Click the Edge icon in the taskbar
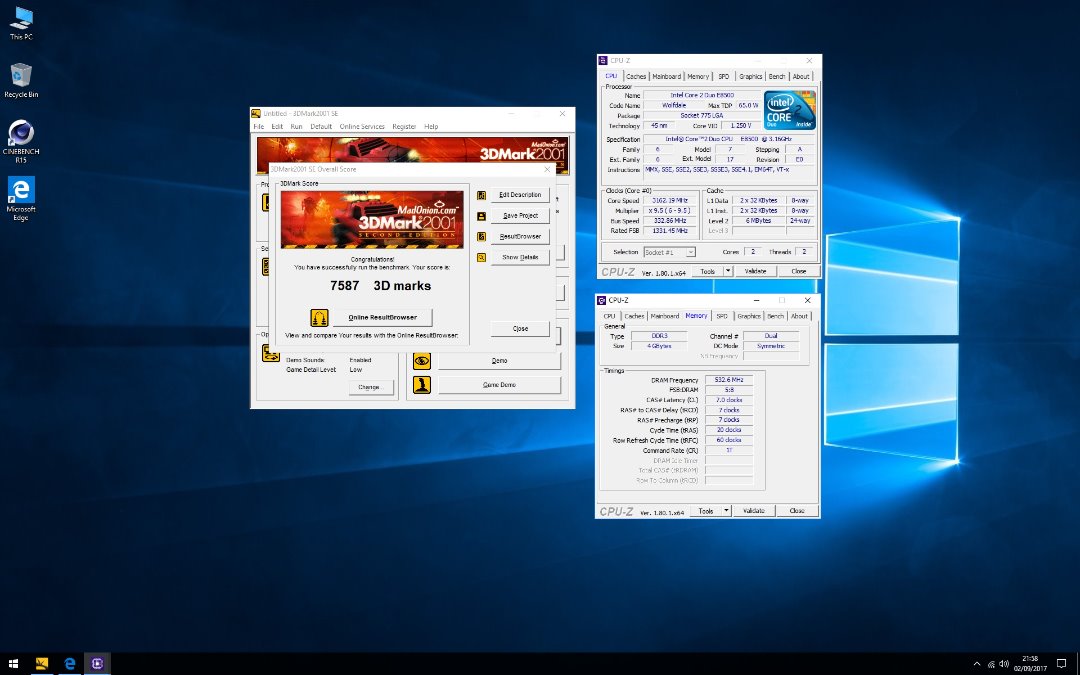Viewport: 1080px width, 675px height. click(70, 664)
